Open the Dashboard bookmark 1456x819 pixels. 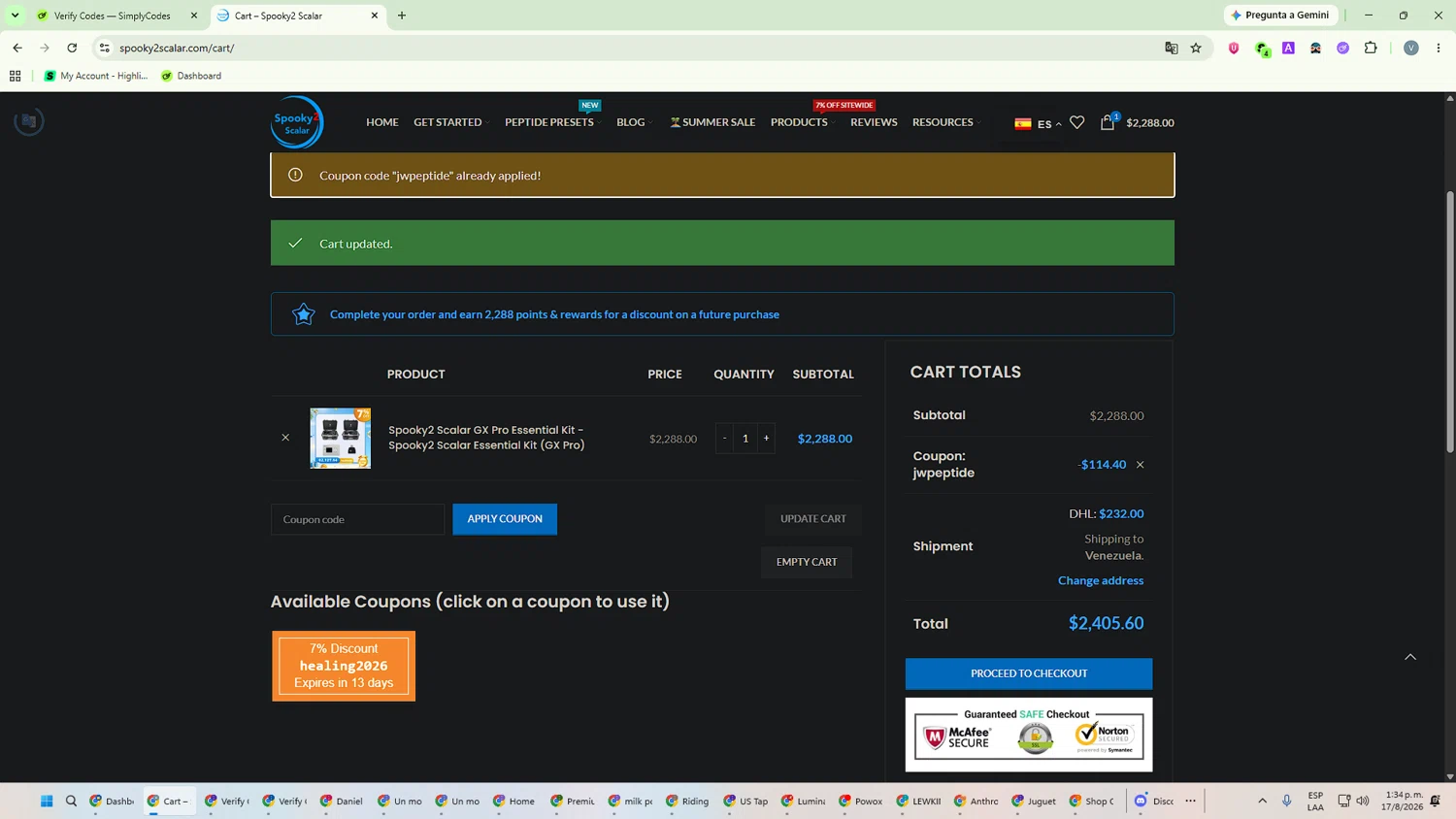pos(191,76)
